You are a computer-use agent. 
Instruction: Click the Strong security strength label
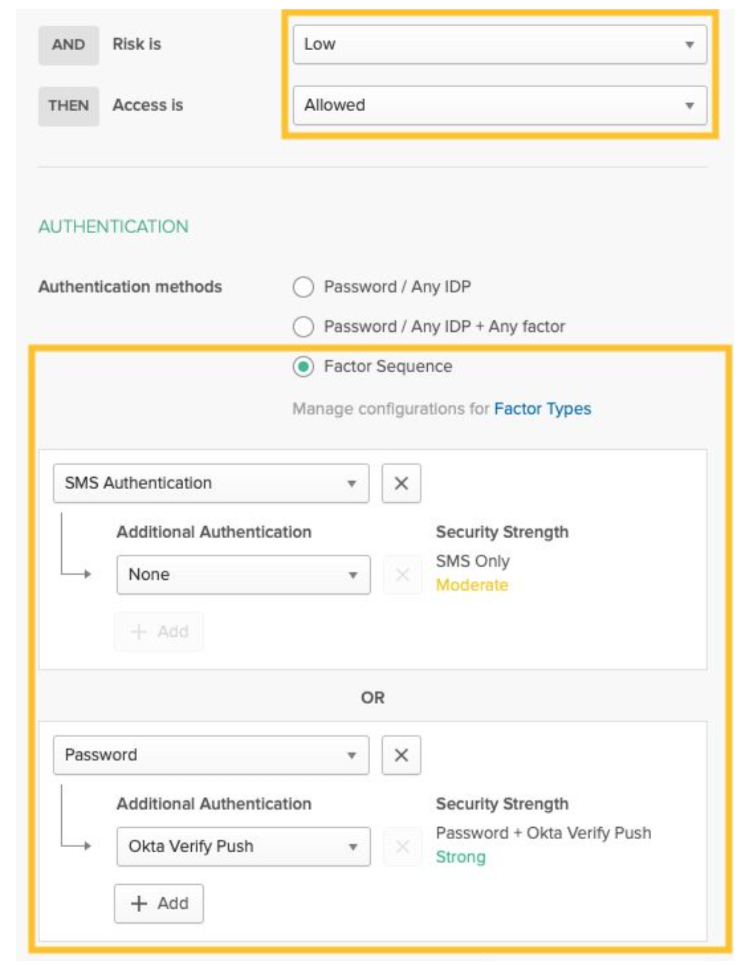click(x=461, y=857)
